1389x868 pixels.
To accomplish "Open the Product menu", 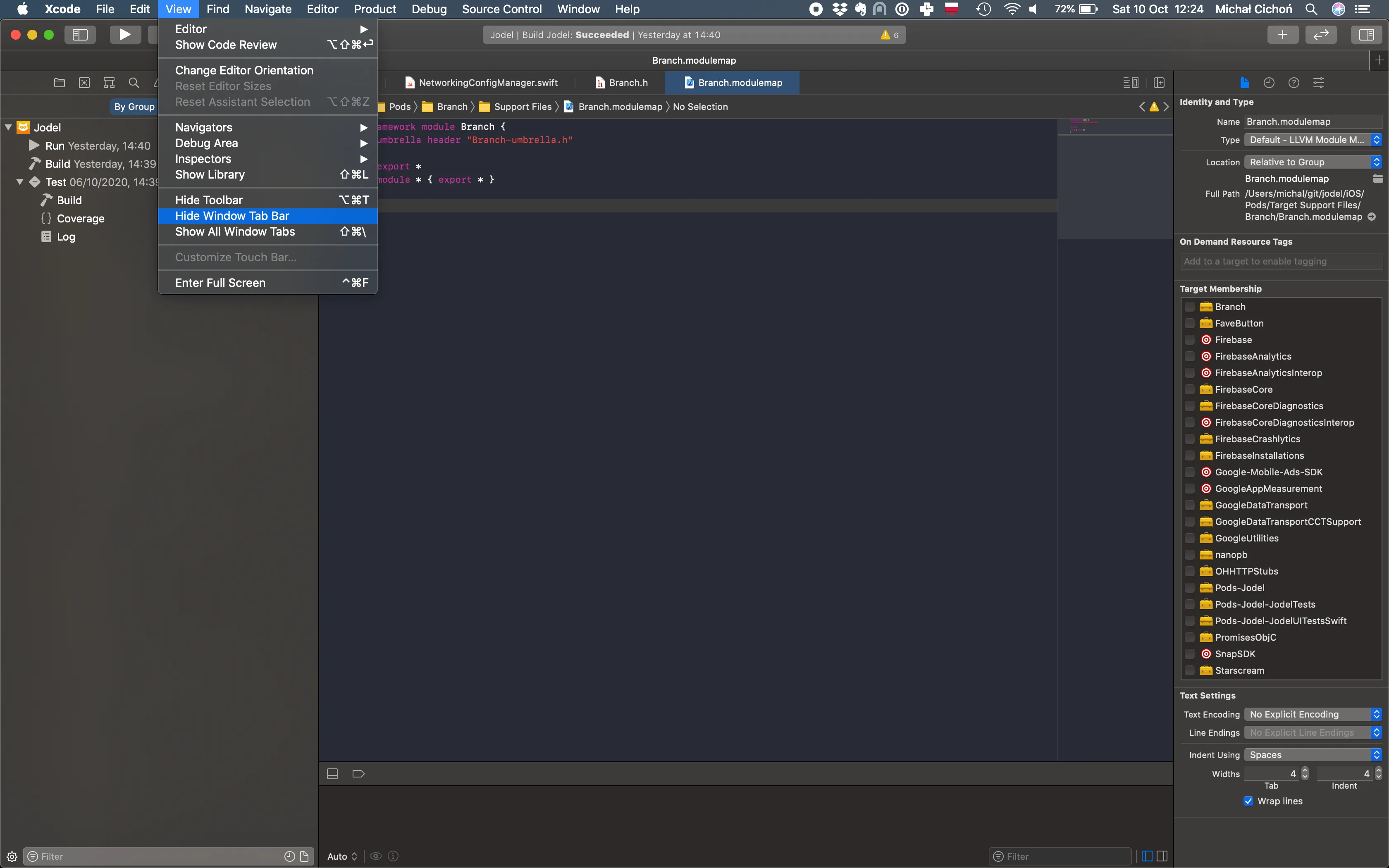I will tap(375, 9).
